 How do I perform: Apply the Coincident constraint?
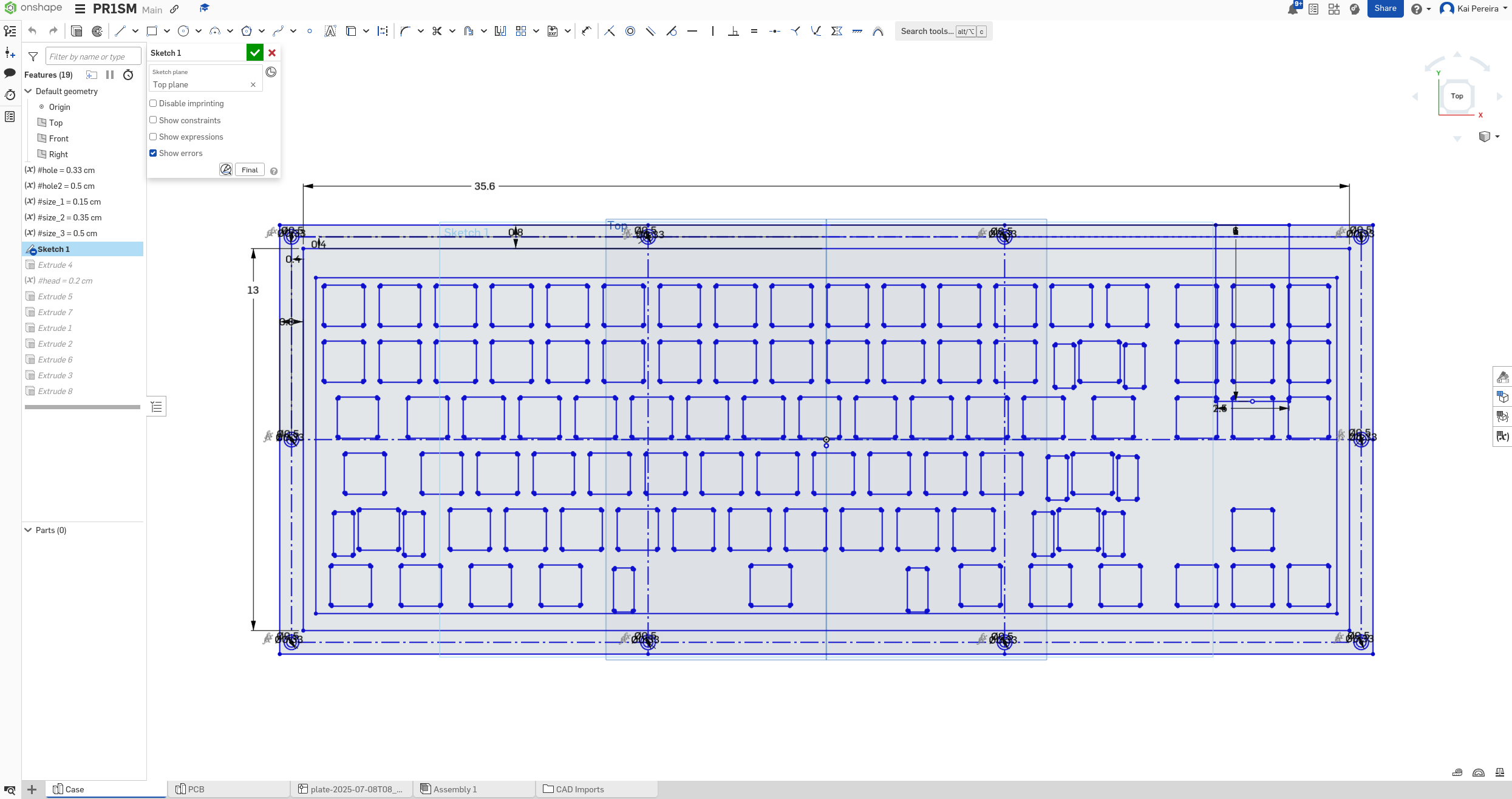[610, 31]
